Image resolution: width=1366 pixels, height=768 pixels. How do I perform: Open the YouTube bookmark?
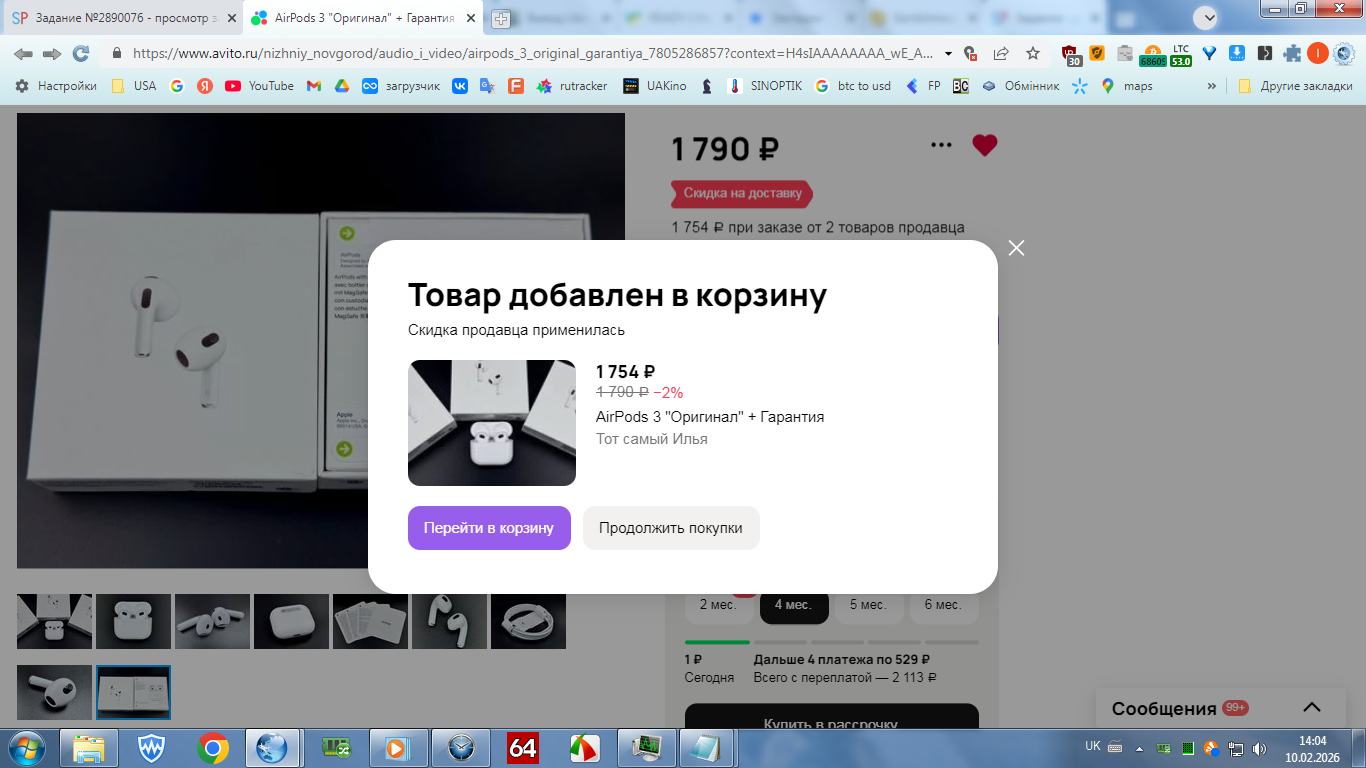click(259, 86)
